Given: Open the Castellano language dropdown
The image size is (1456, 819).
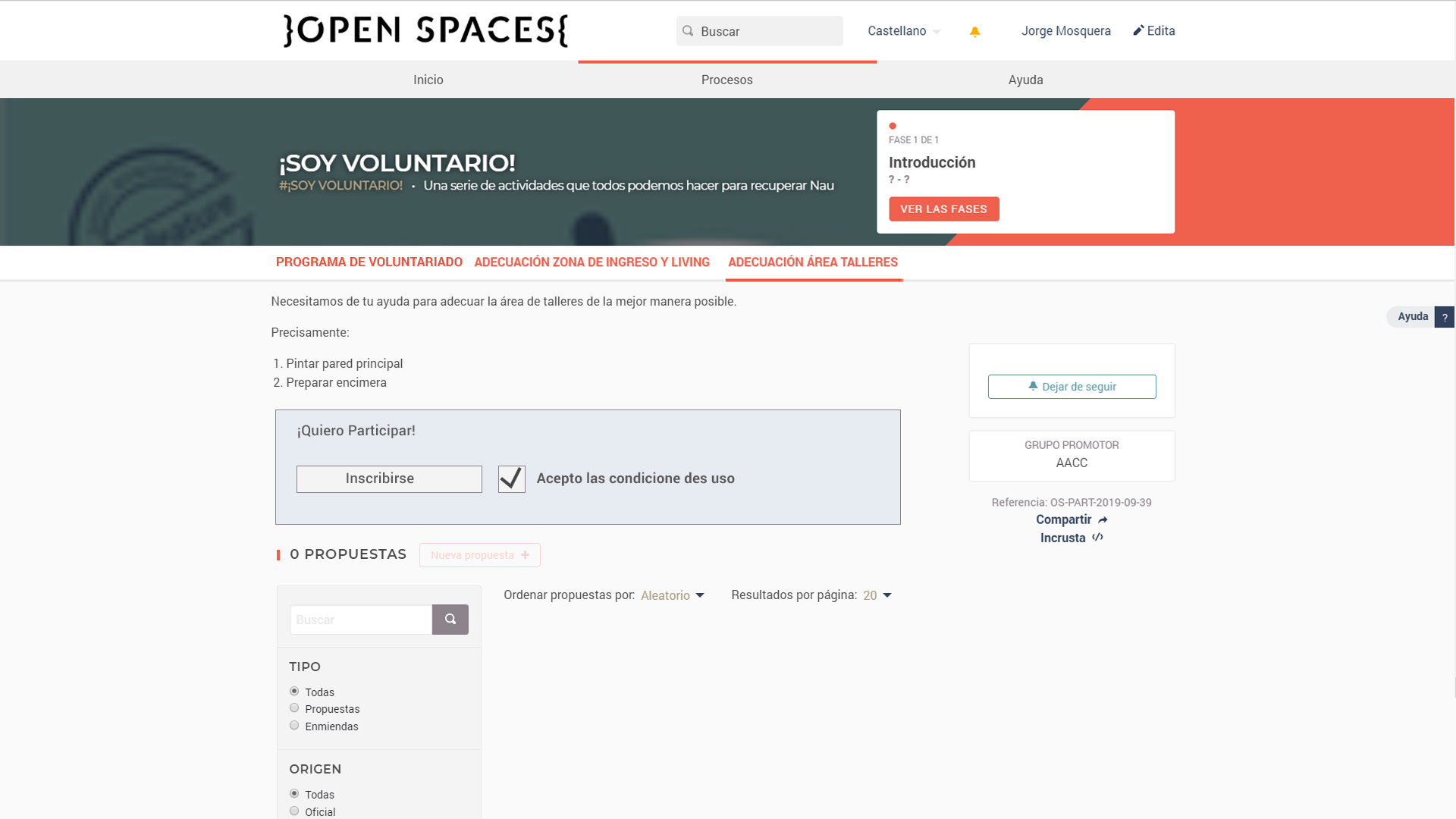Looking at the screenshot, I should click(904, 31).
